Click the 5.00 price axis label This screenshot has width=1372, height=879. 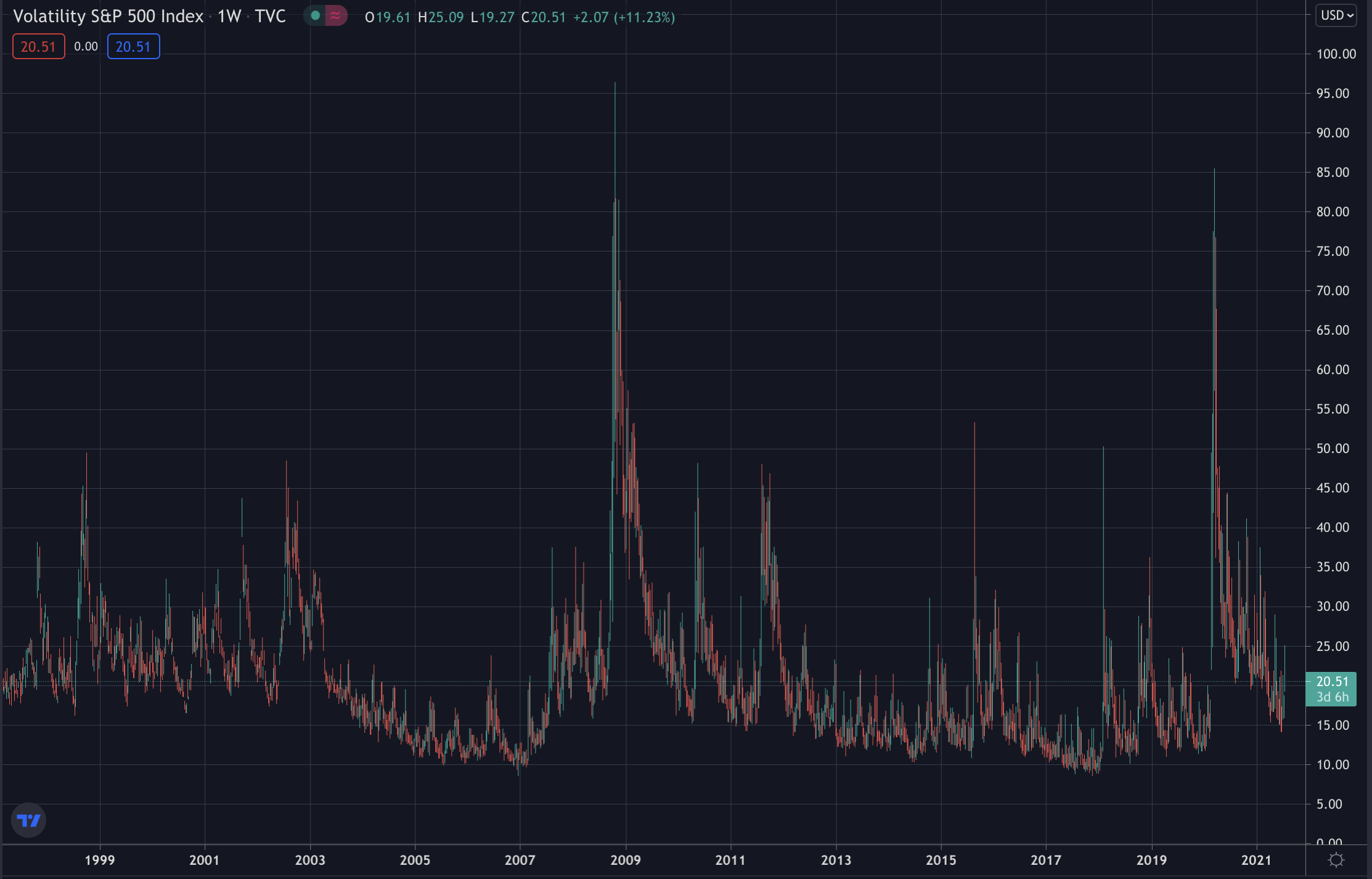[x=1329, y=804]
